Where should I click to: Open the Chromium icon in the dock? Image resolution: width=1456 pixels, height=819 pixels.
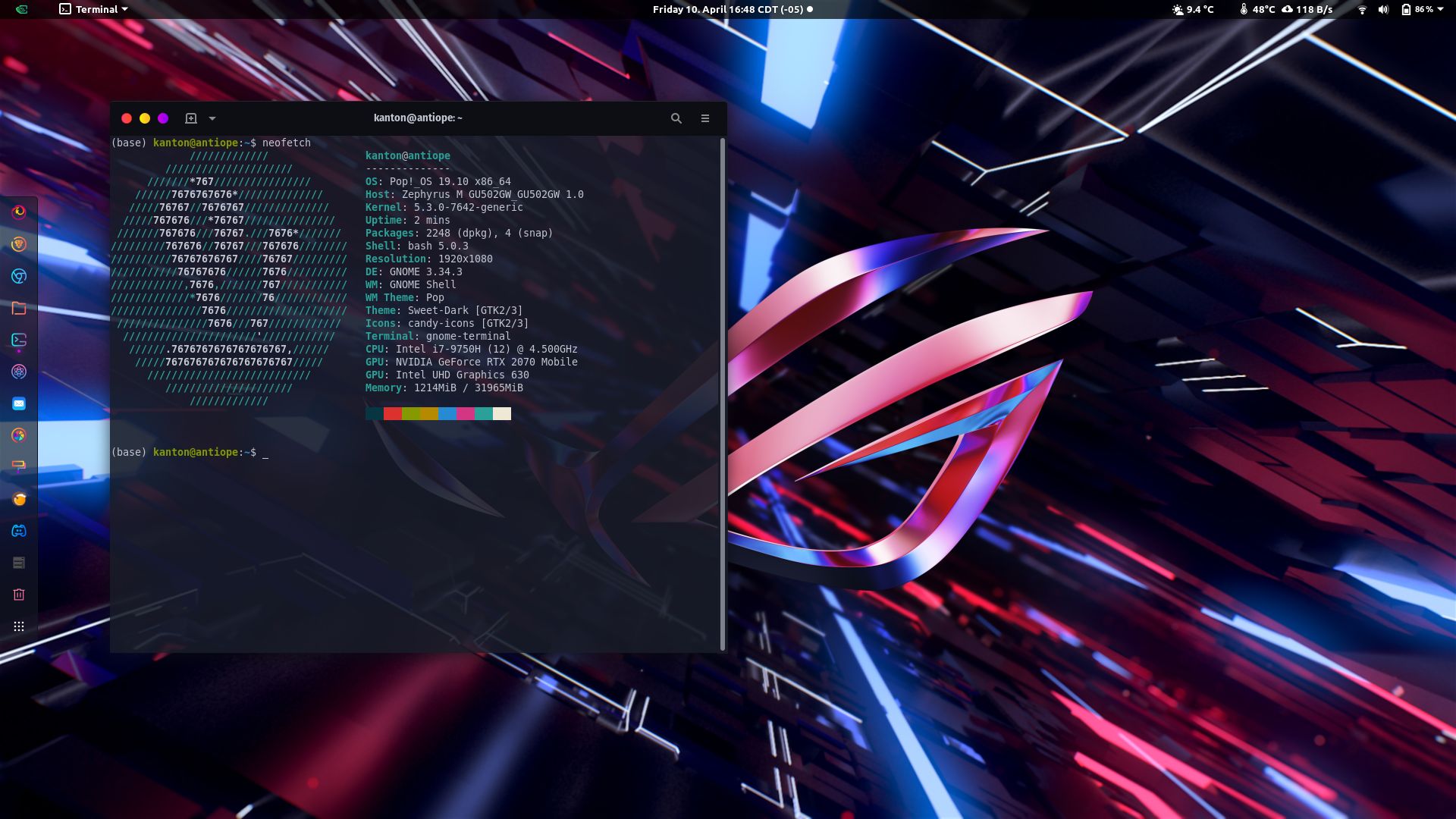click(18, 276)
